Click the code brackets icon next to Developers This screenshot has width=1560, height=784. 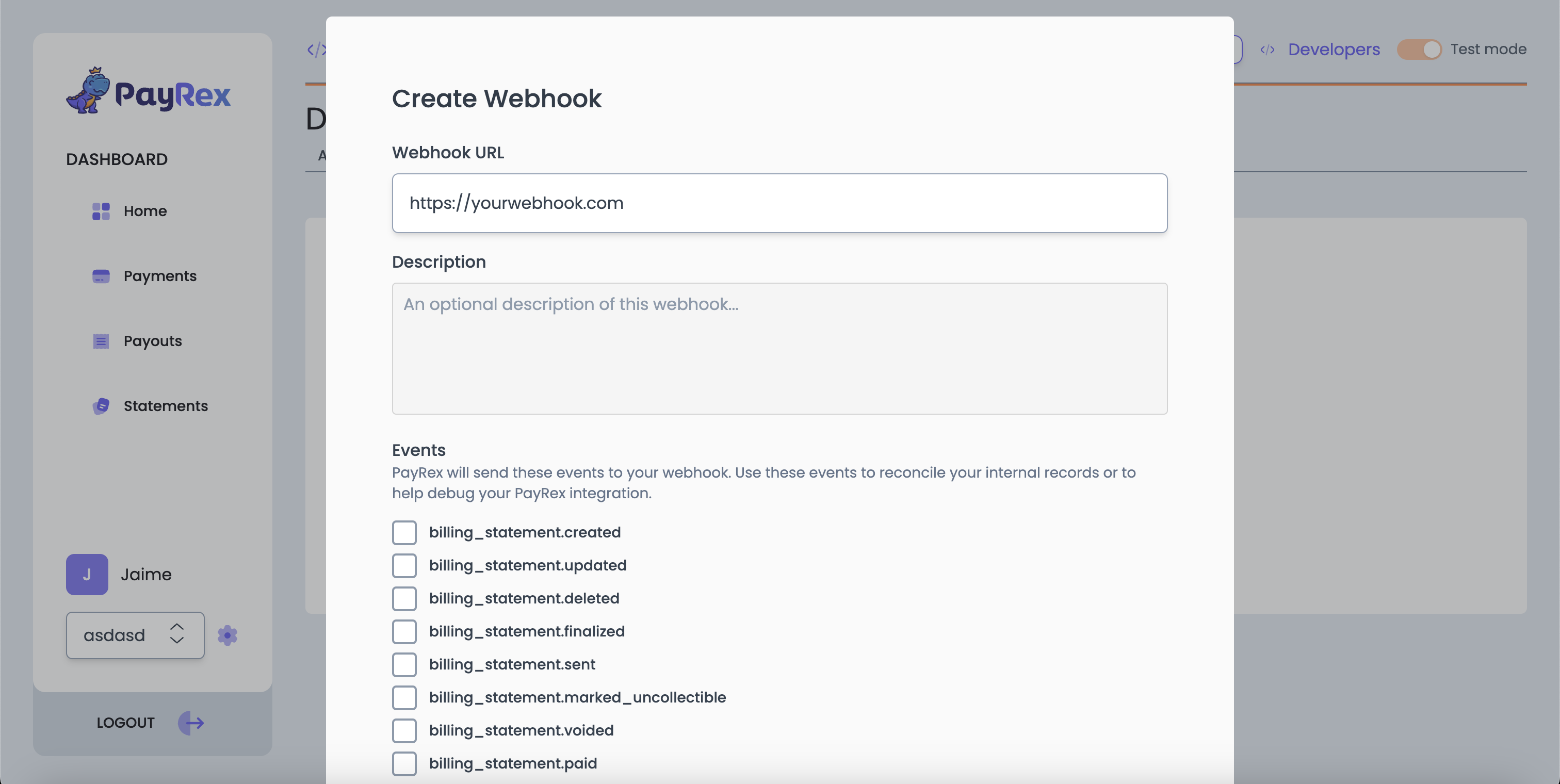click(x=1268, y=50)
